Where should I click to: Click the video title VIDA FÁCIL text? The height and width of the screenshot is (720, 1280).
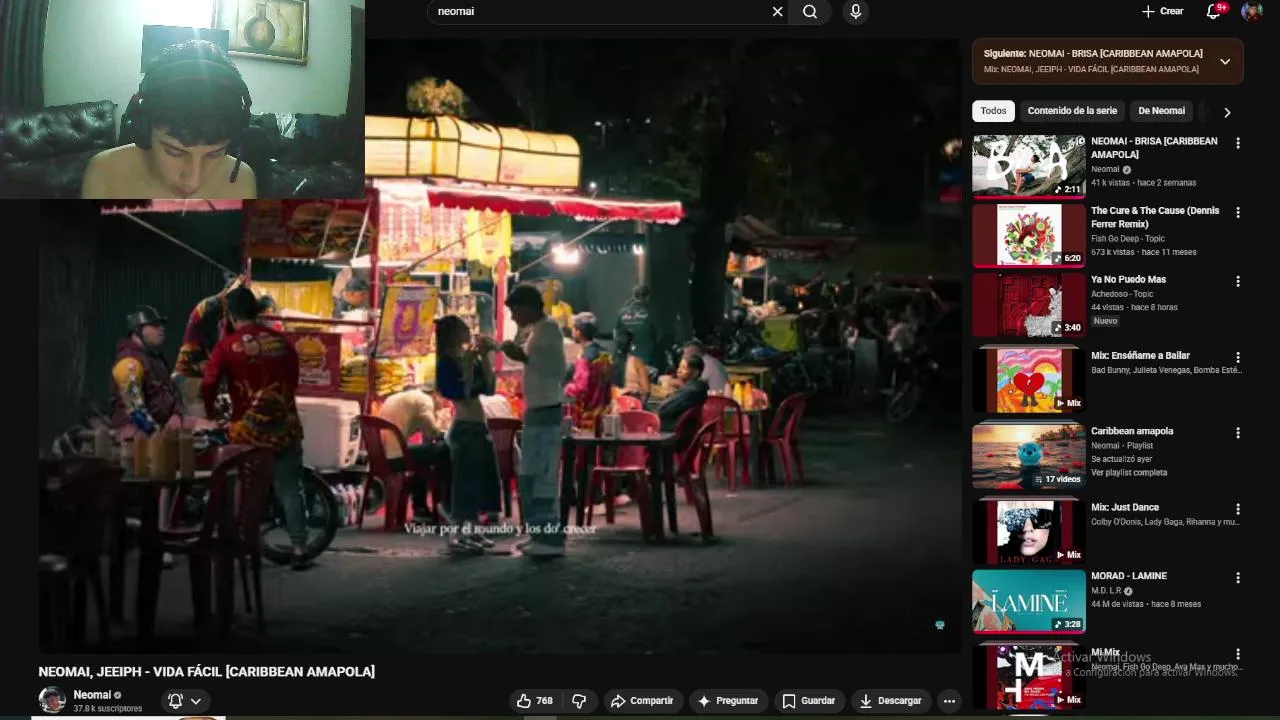coord(207,672)
